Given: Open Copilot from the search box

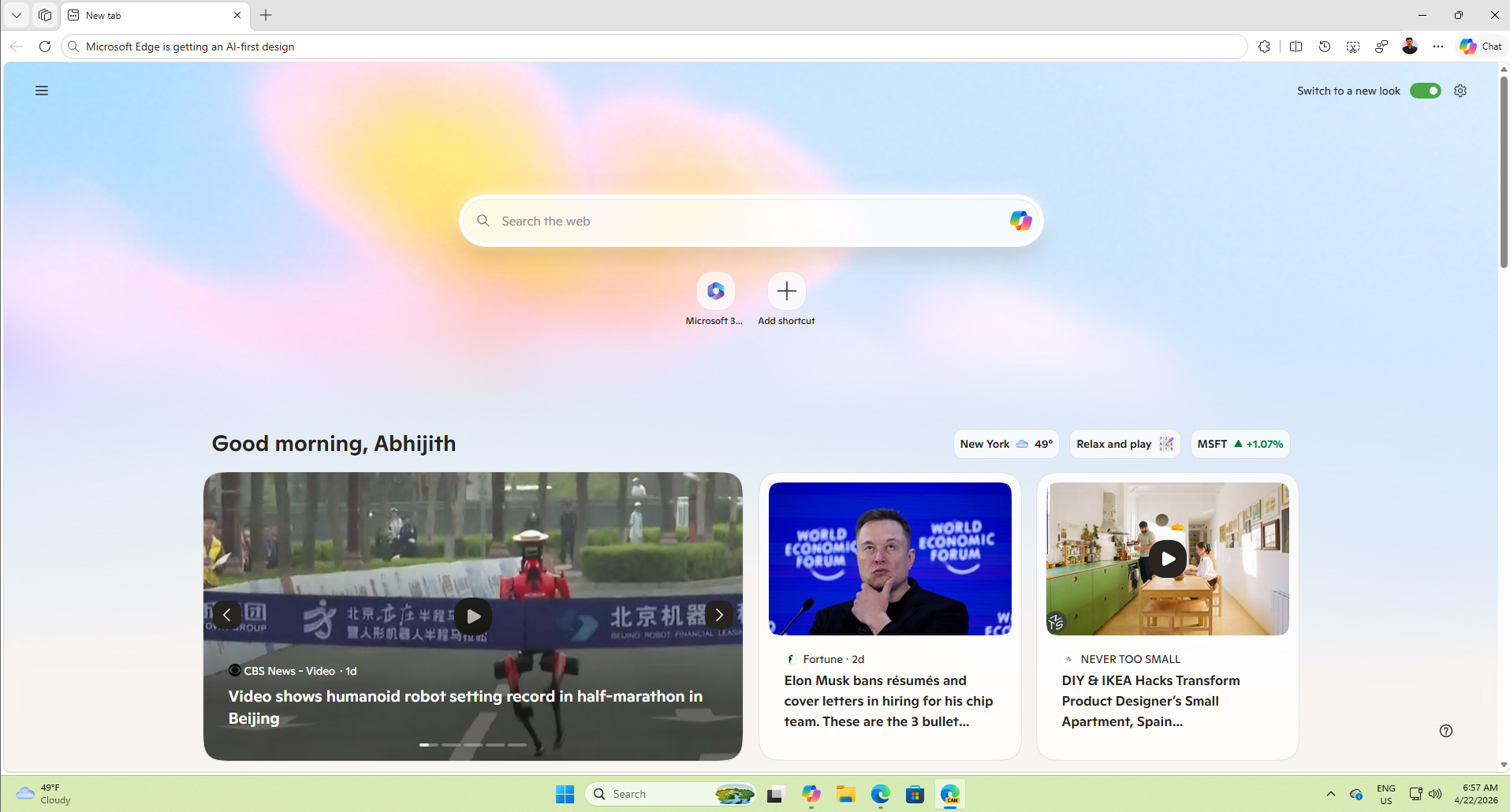Looking at the screenshot, I should click(x=1021, y=221).
